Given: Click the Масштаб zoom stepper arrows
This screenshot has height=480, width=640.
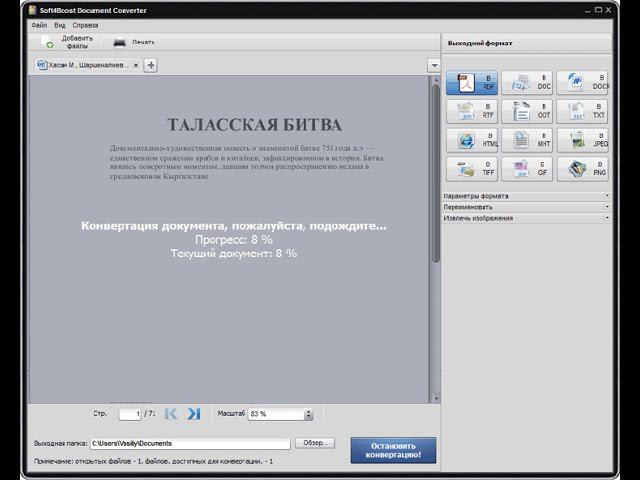Looking at the screenshot, I should click(309, 414).
